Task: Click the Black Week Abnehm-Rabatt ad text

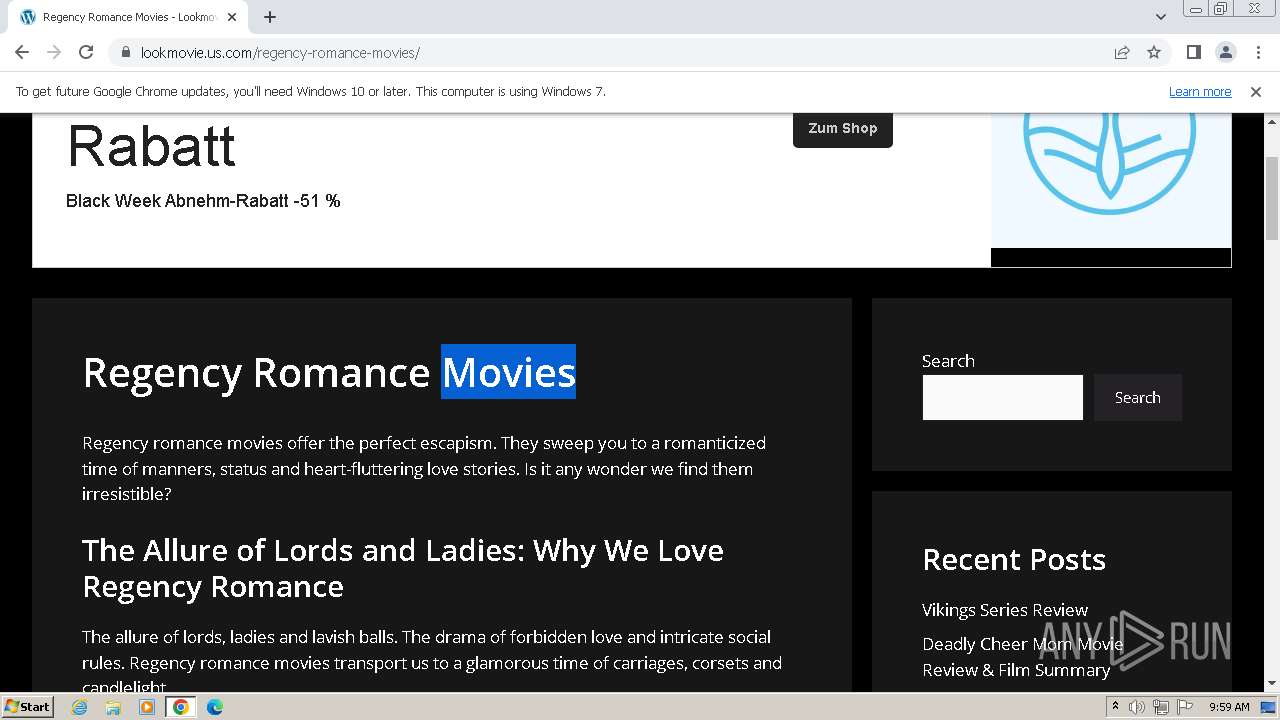Action: click(x=203, y=201)
